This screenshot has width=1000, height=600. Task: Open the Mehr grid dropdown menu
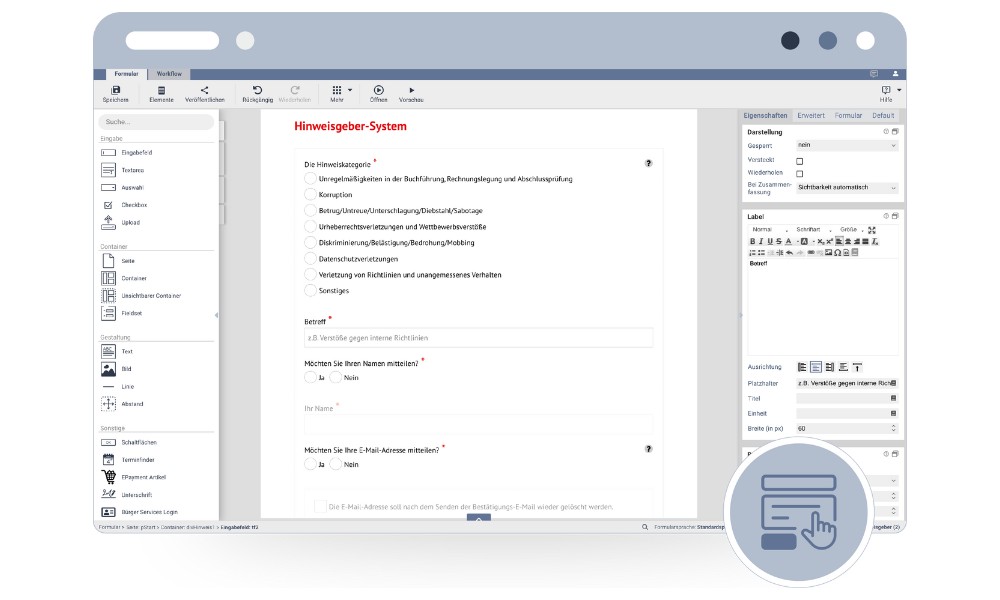click(x=341, y=91)
